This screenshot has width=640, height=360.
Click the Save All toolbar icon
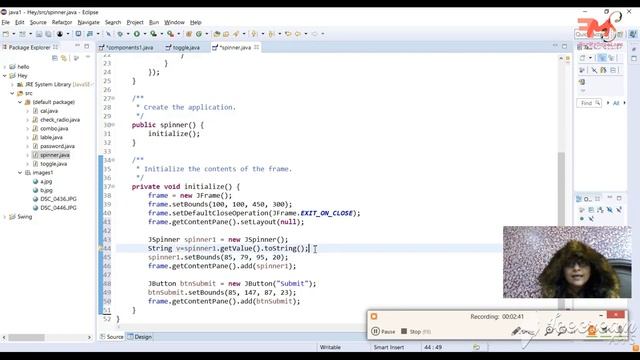point(48,34)
